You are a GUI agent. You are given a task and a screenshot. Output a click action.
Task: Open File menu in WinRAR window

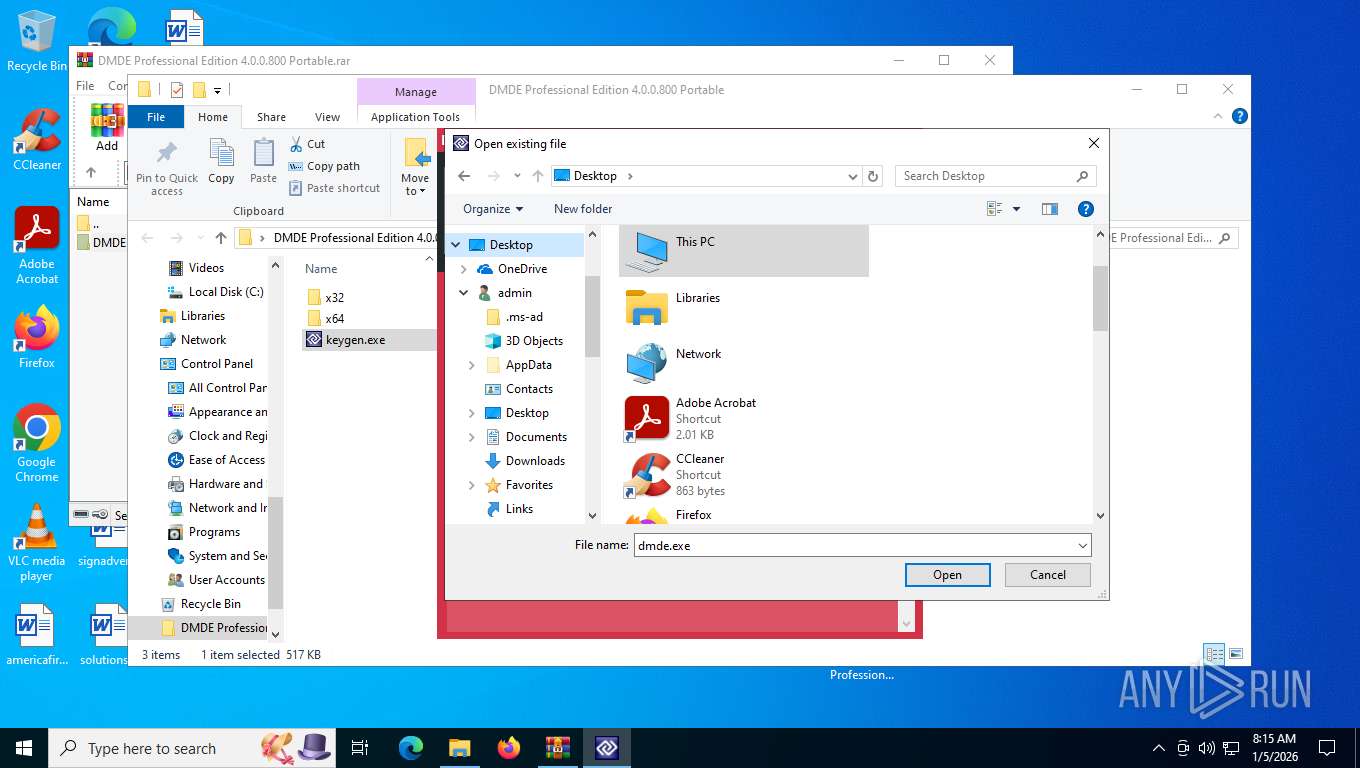point(85,86)
